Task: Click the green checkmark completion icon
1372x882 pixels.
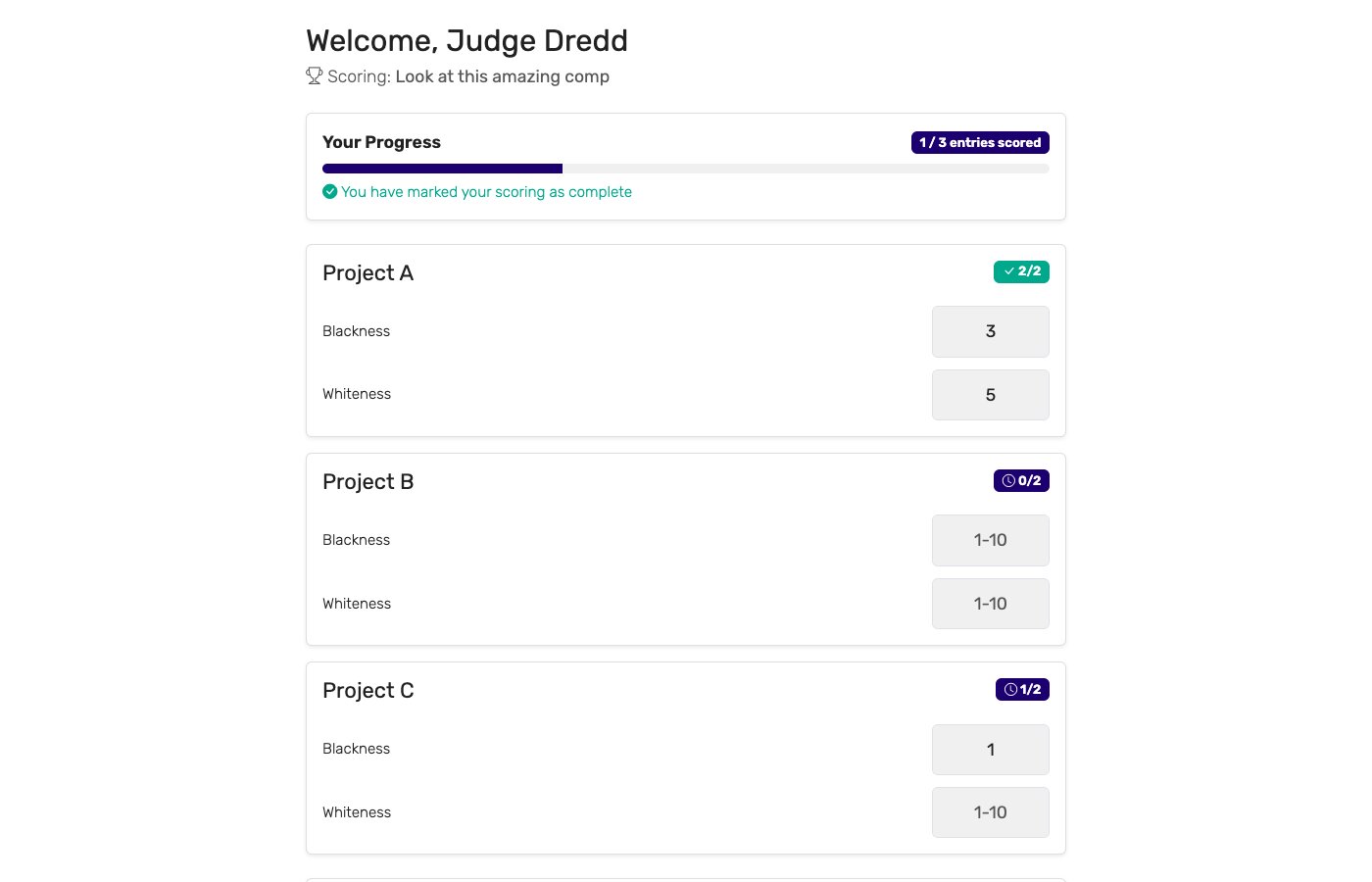Action: point(330,191)
